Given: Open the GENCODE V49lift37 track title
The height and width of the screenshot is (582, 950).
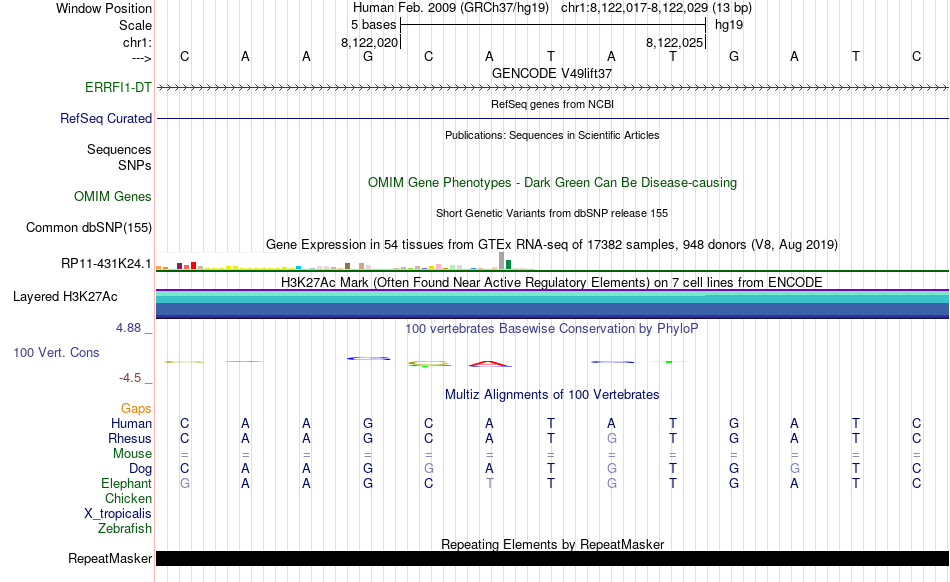Looking at the screenshot, I should 552,73.
